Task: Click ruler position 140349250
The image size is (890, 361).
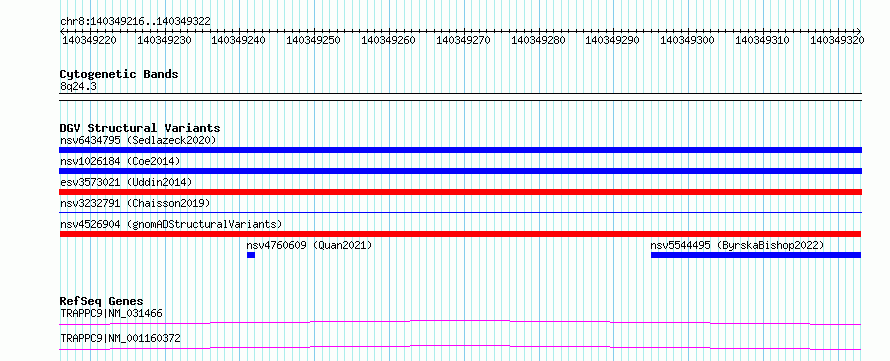Action: pyautogui.click(x=314, y=40)
